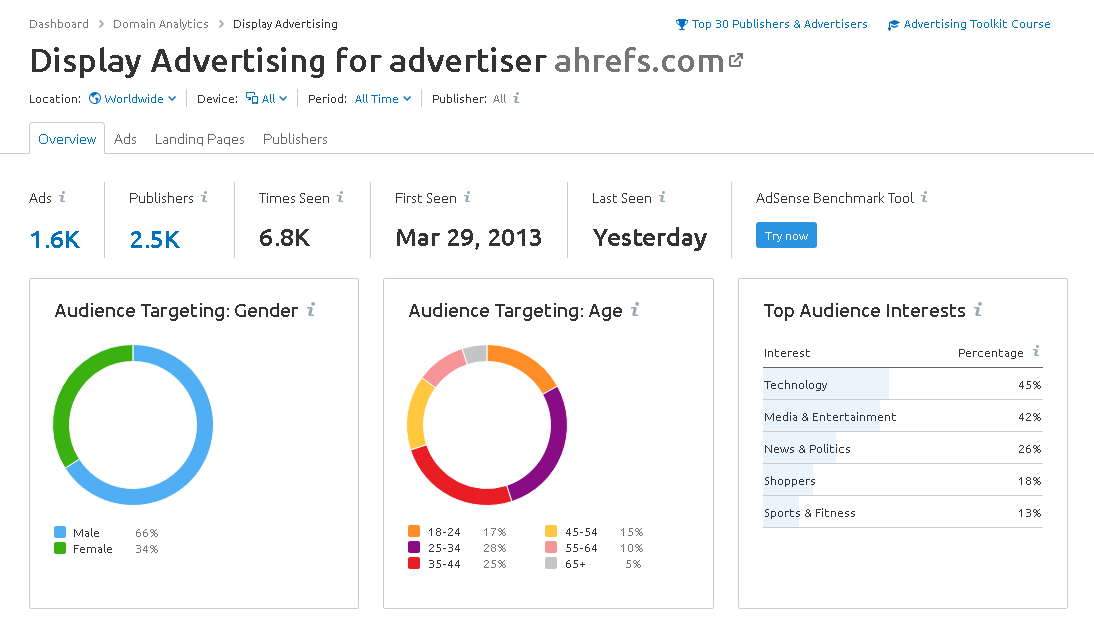Click the Try now button
This screenshot has width=1094, height=624.
pyautogui.click(x=786, y=235)
